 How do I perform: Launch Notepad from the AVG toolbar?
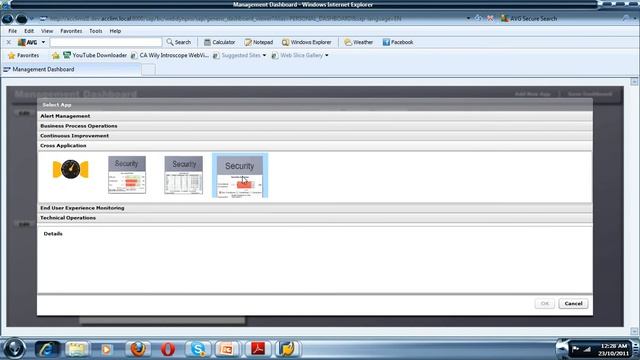[259, 42]
